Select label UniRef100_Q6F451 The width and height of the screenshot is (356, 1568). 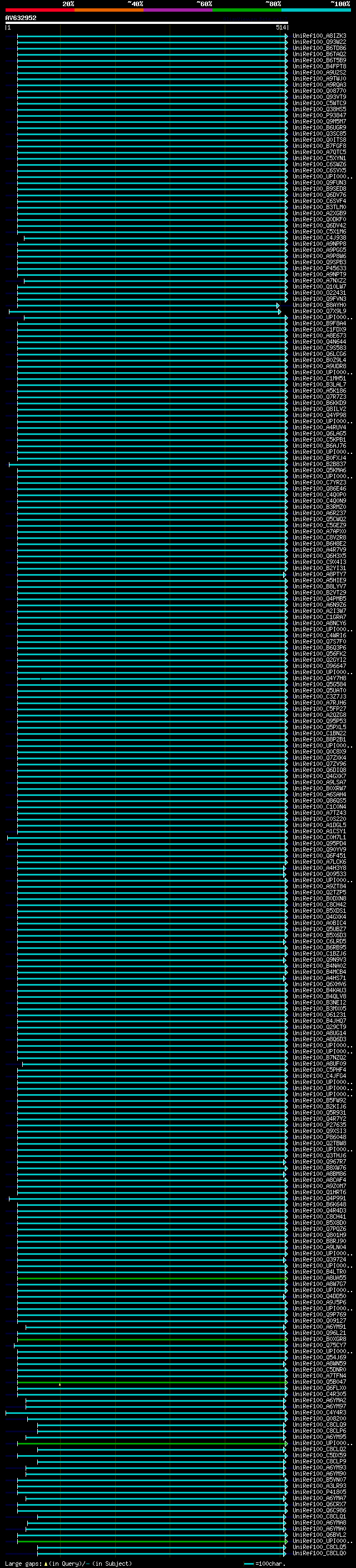[319, 856]
